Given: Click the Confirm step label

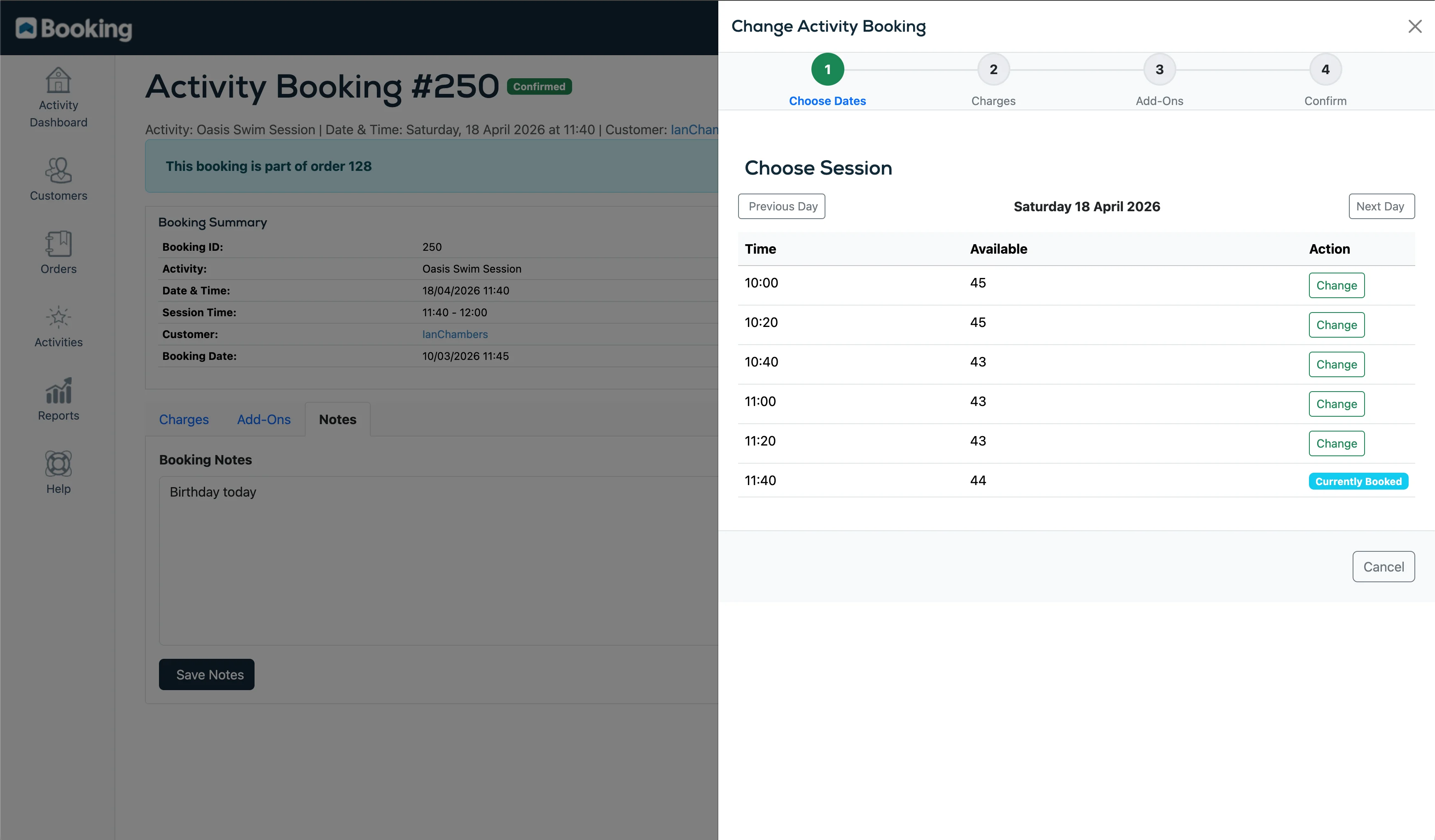Looking at the screenshot, I should point(1325,101).
